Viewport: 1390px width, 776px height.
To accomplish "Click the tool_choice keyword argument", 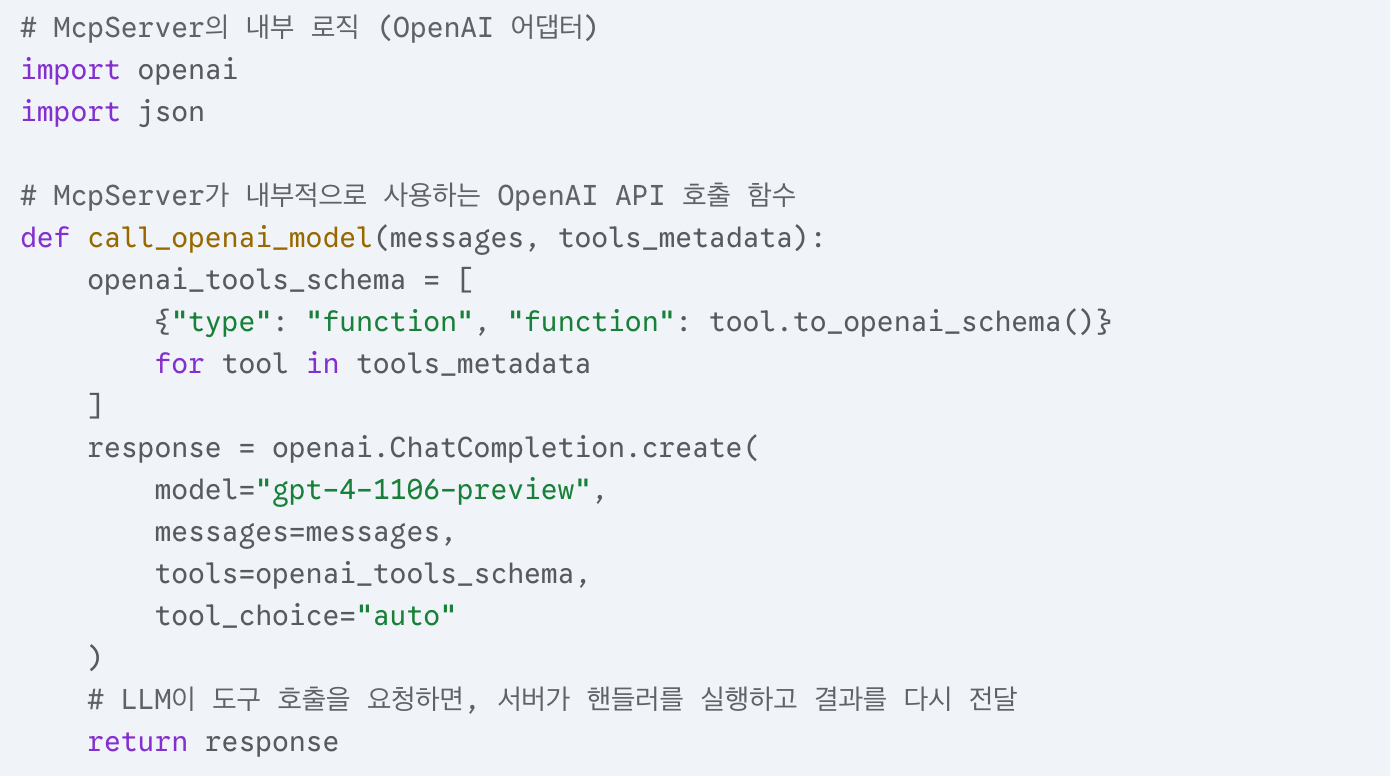I will click(x=246, y=616).
